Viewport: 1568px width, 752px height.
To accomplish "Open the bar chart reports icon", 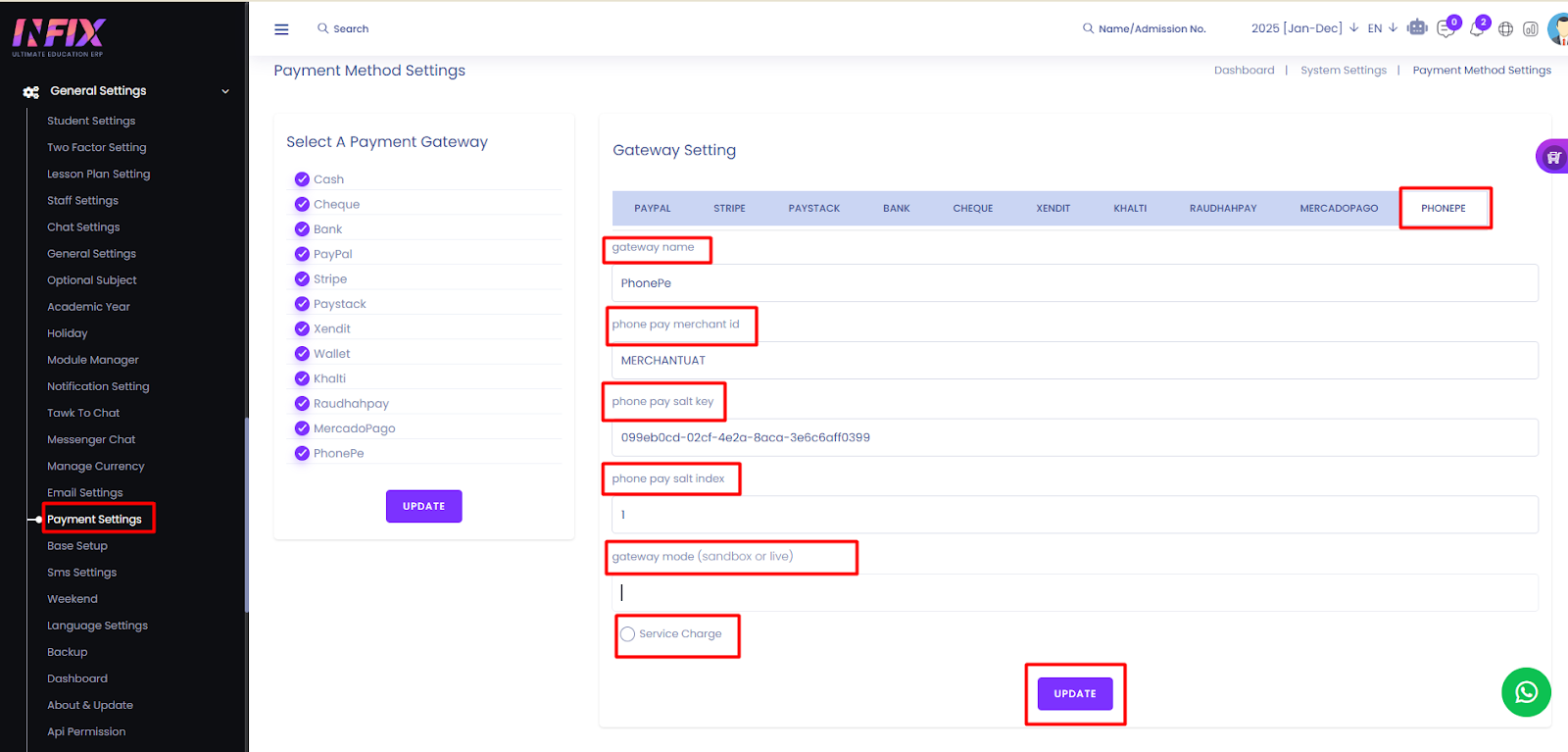I will click(1530, 29).
